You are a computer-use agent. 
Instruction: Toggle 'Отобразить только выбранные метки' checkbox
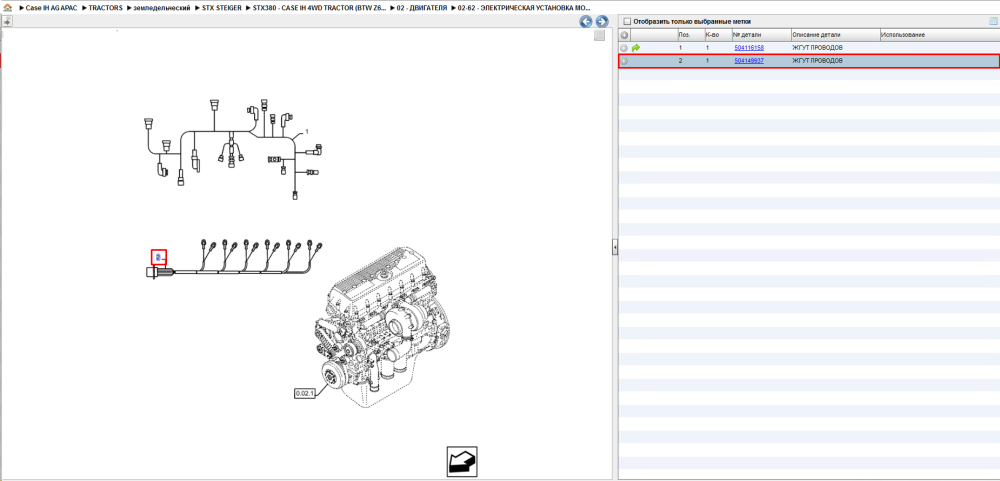point(626,21)
